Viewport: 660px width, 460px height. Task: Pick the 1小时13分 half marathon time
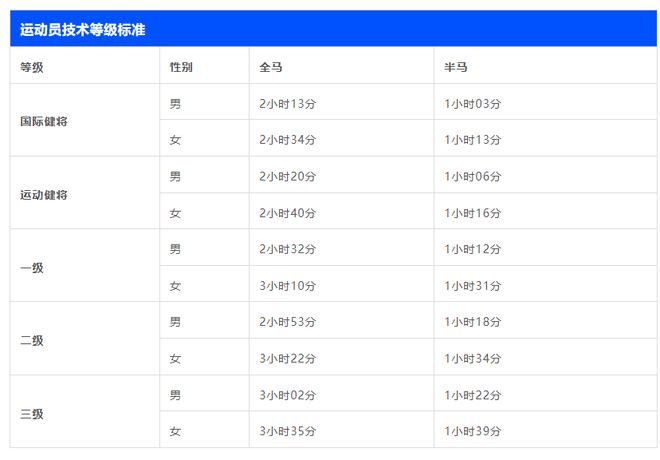[x=473, y=140]
